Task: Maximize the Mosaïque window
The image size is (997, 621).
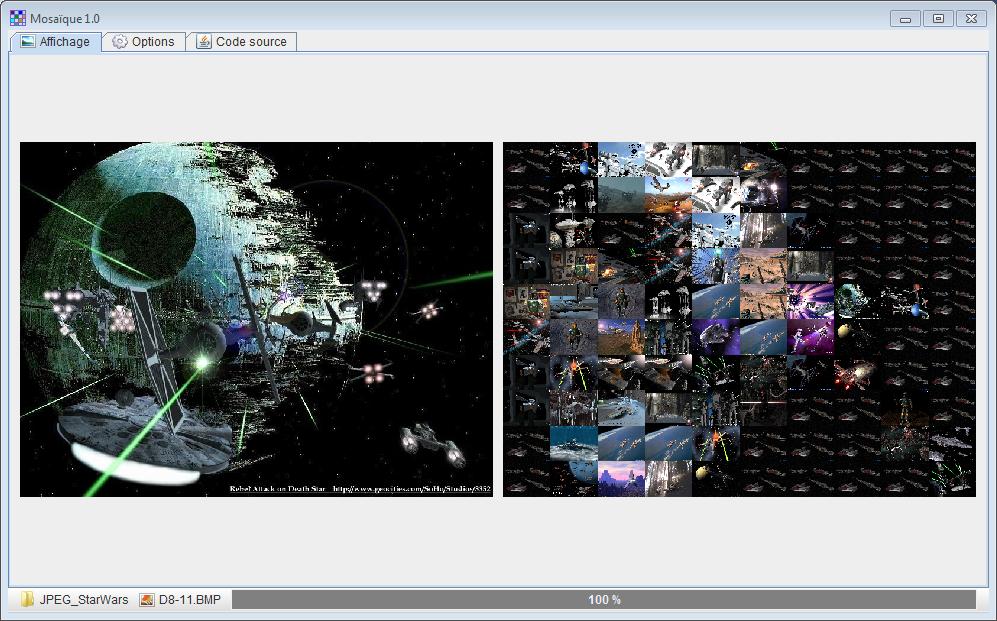Action: 938,18
